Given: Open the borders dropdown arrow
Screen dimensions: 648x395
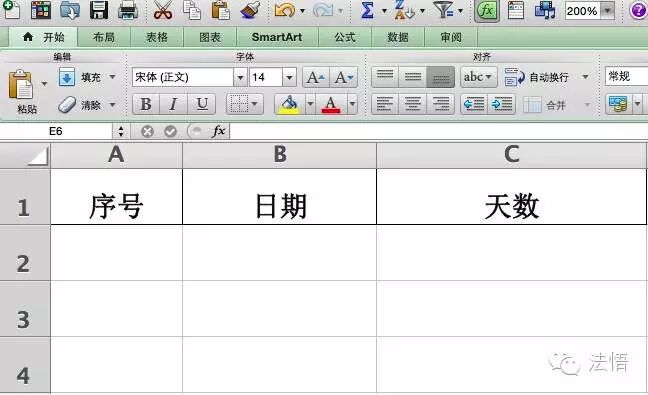Looking at the screenshot, I should 255,104.
